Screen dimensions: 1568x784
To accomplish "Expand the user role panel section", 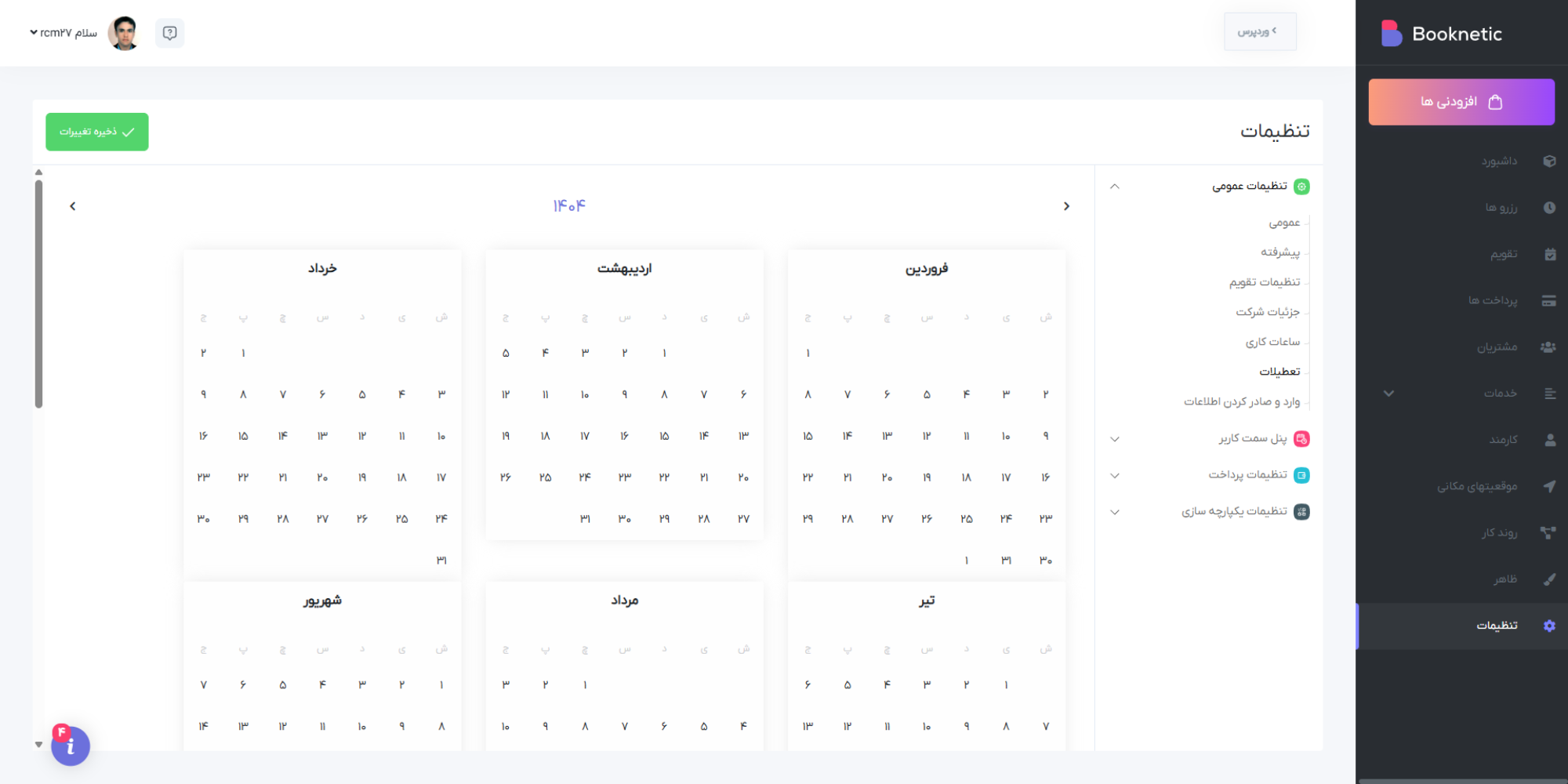I will click(x=1115, y=439).
